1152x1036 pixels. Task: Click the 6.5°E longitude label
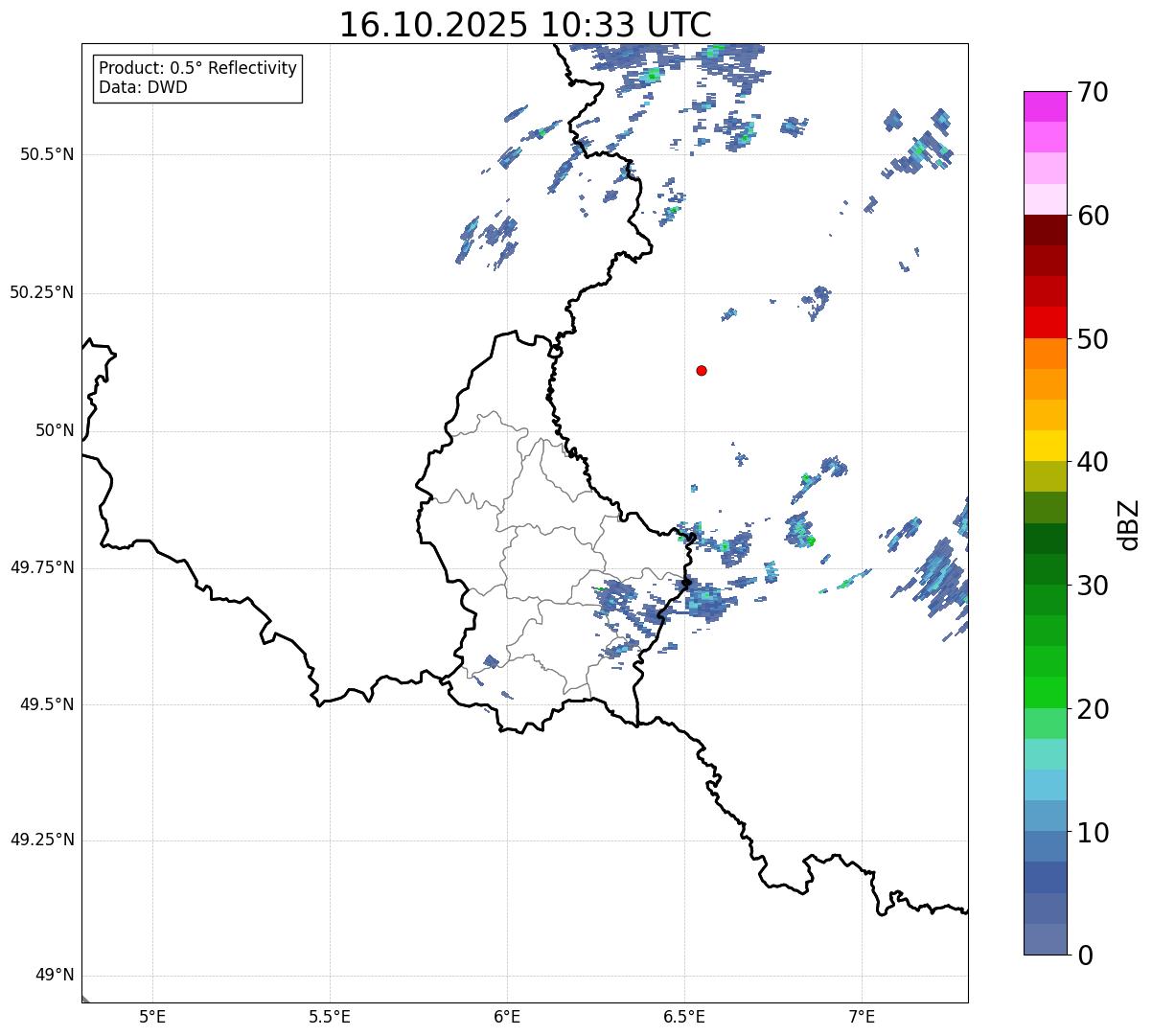[684, 1016]
